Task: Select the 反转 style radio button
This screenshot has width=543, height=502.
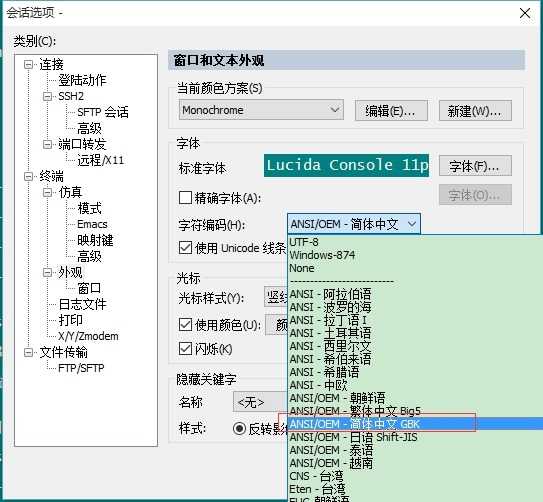Action: click(x=239, y=429)
